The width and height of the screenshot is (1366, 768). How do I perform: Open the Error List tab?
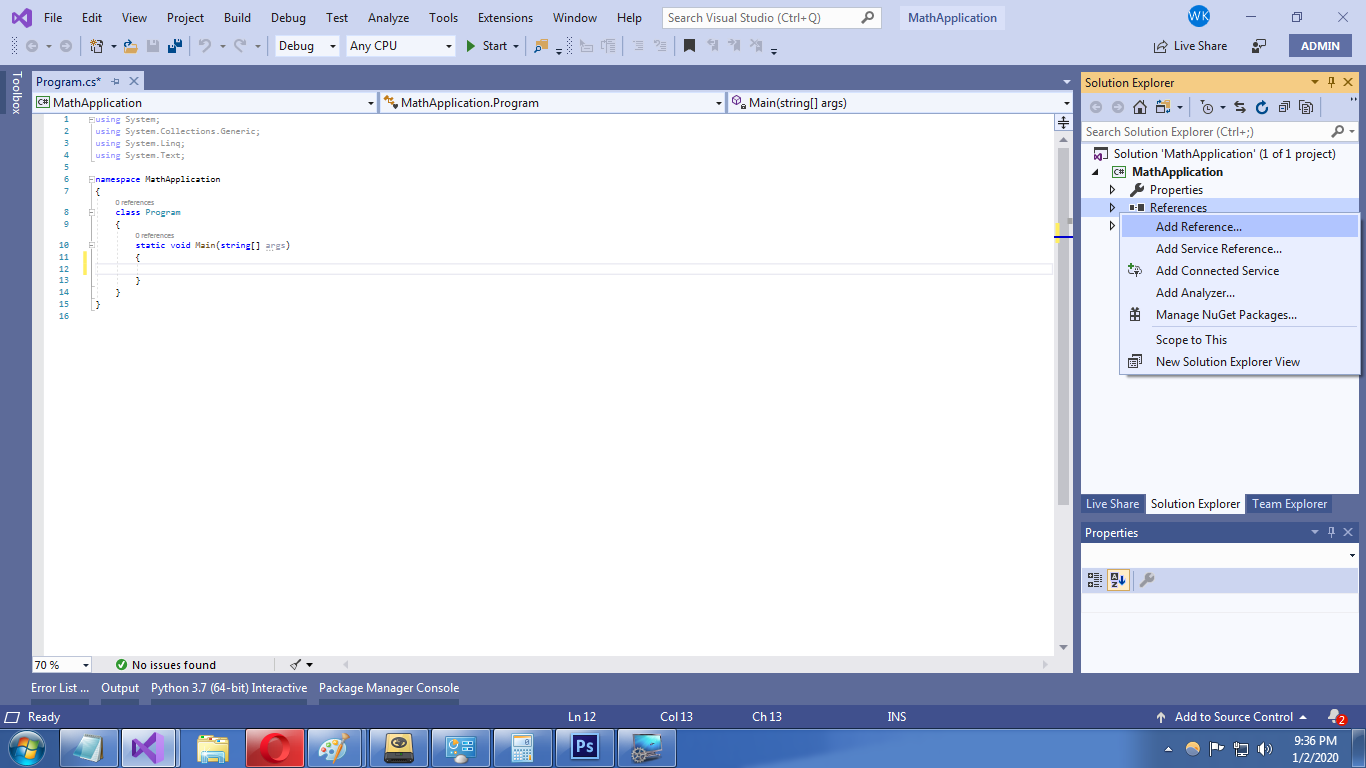point(60,688)
